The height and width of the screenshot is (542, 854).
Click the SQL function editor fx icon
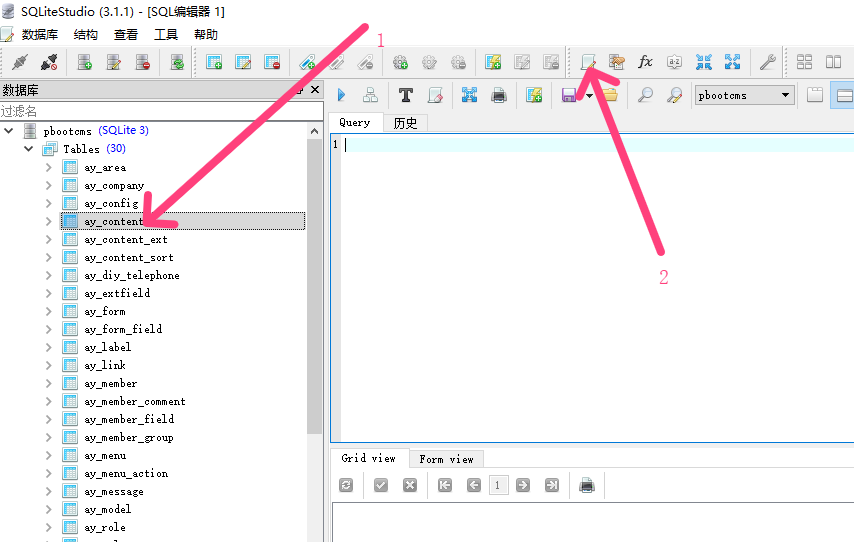645,62
